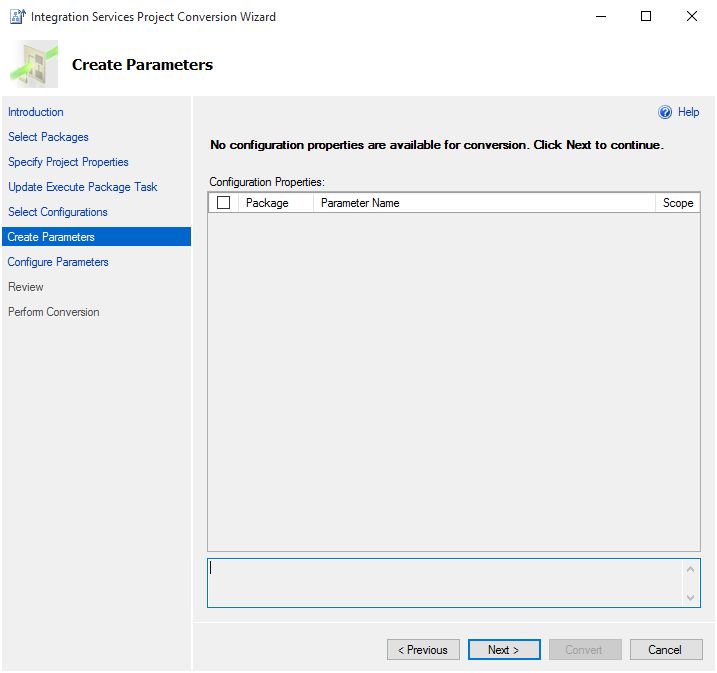Click the 'Create Parameters' page heading

tap(142, 64)
